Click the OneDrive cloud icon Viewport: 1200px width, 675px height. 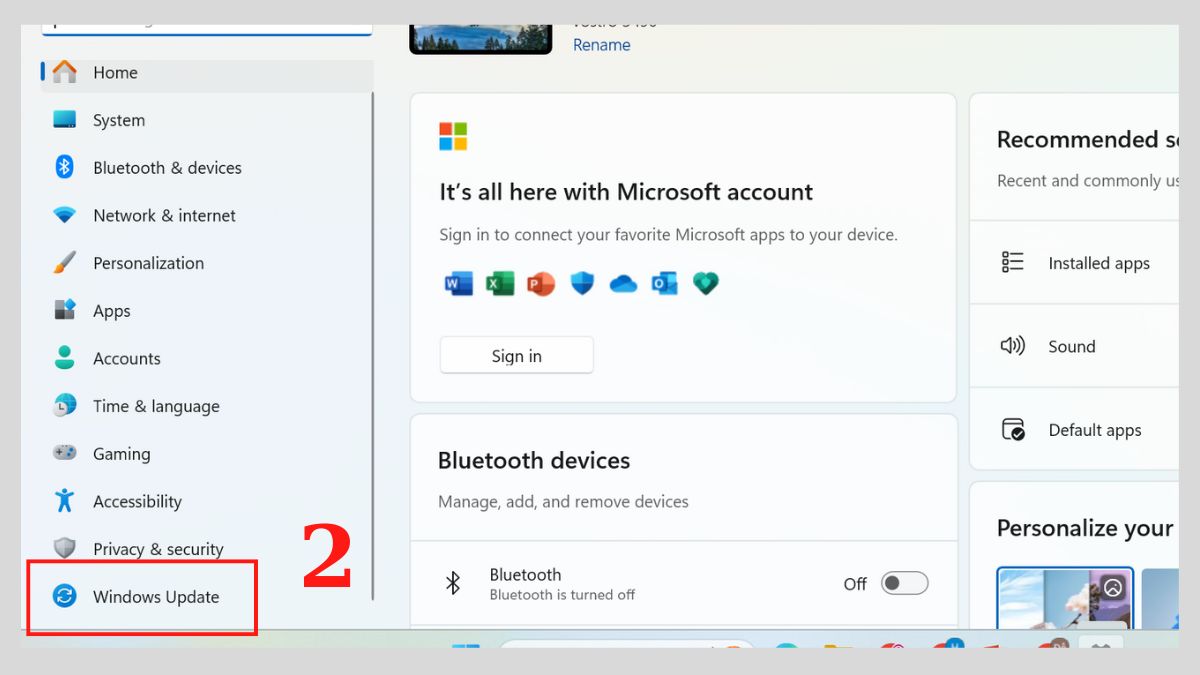(623, 284)
